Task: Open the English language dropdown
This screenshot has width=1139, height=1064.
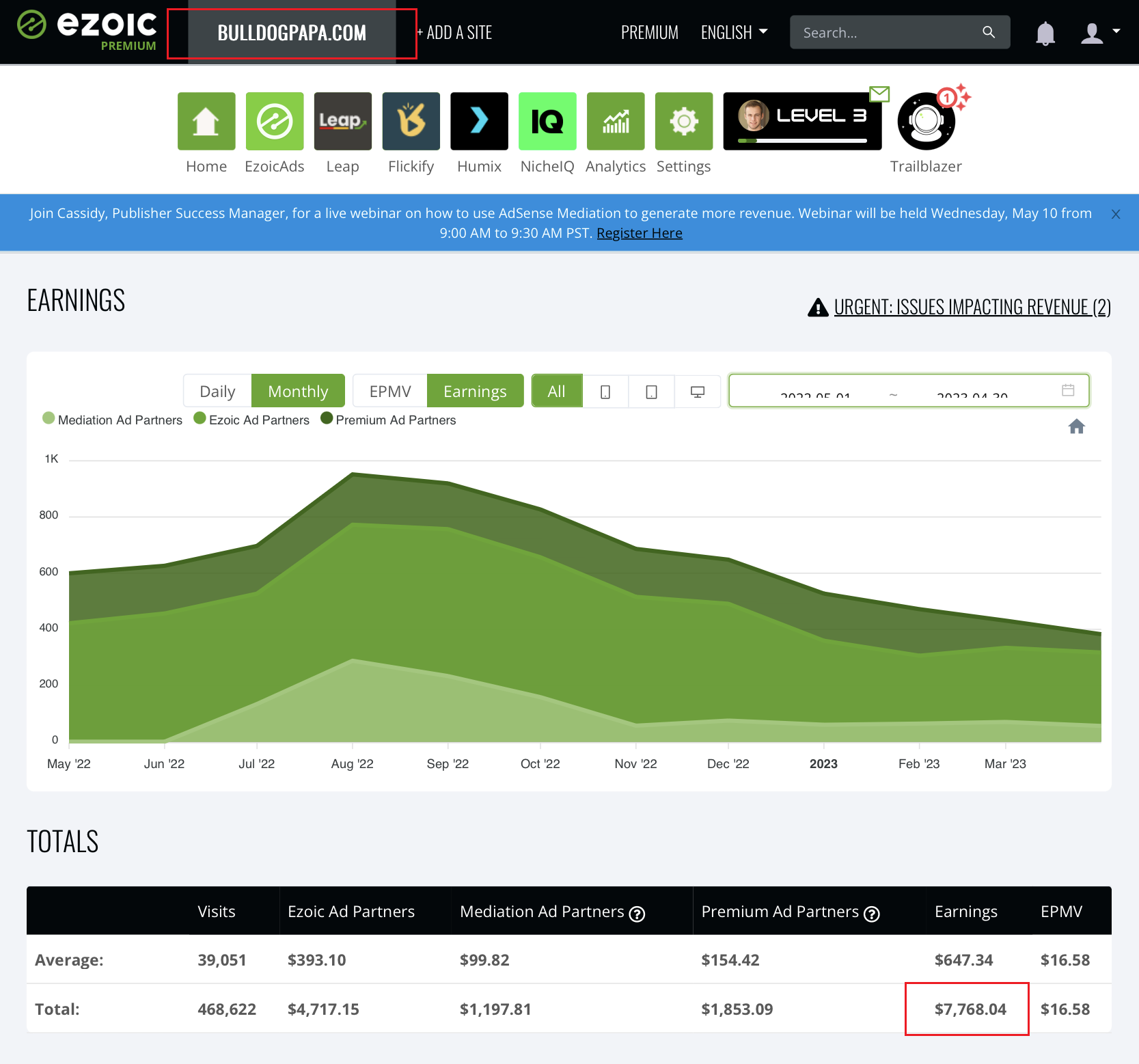Action: click(735, 33)
